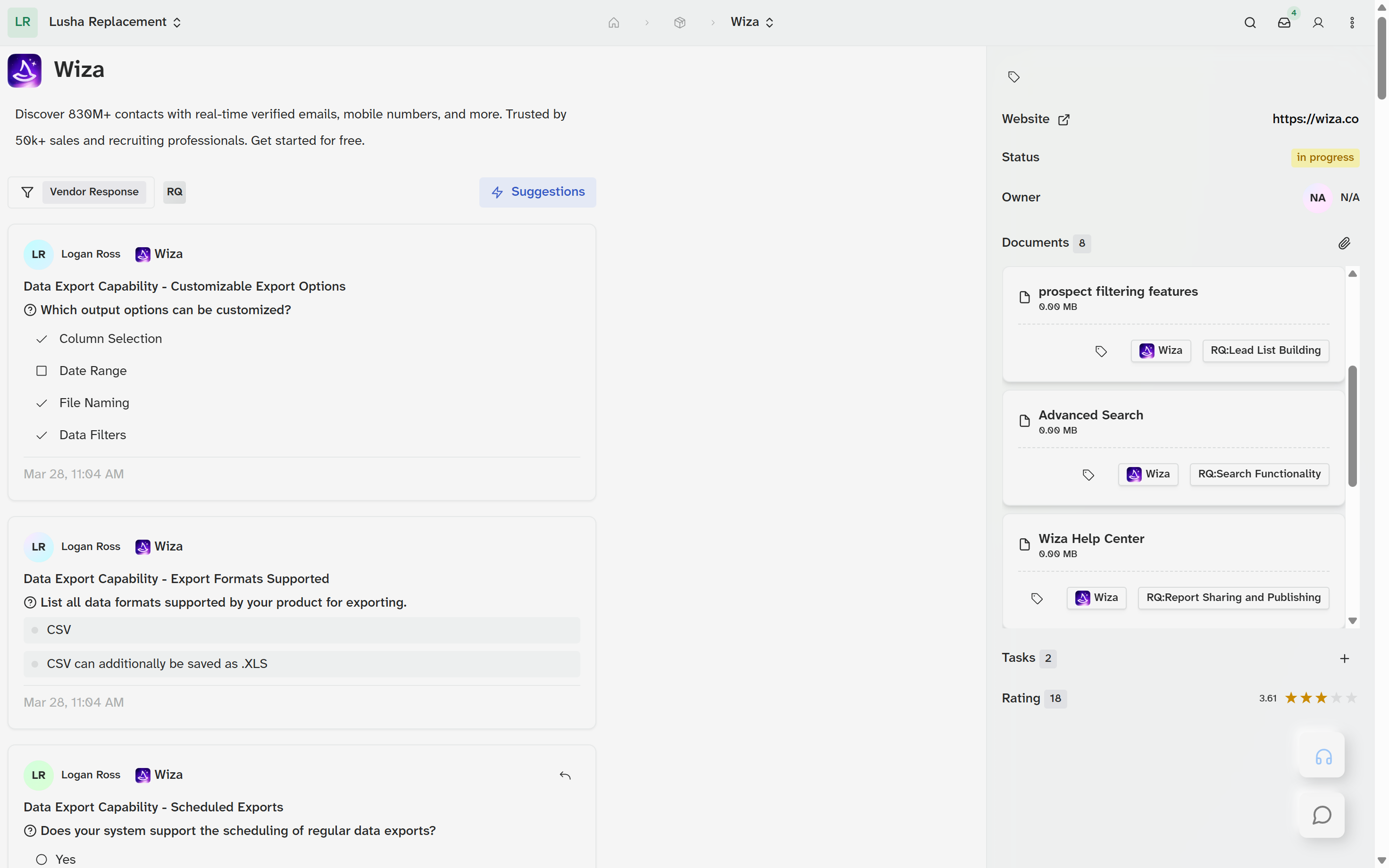Select the Vendor Response filter tab

click(94, 192)
